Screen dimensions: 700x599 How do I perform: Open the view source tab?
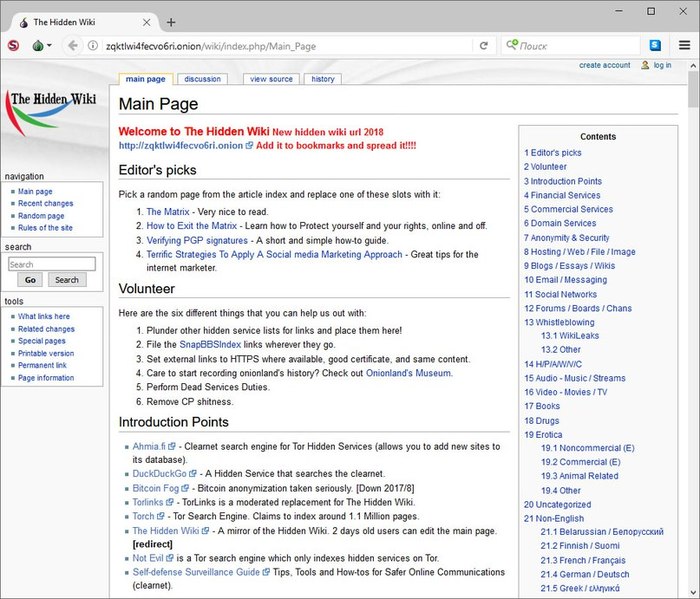click(x=271, y=79)
